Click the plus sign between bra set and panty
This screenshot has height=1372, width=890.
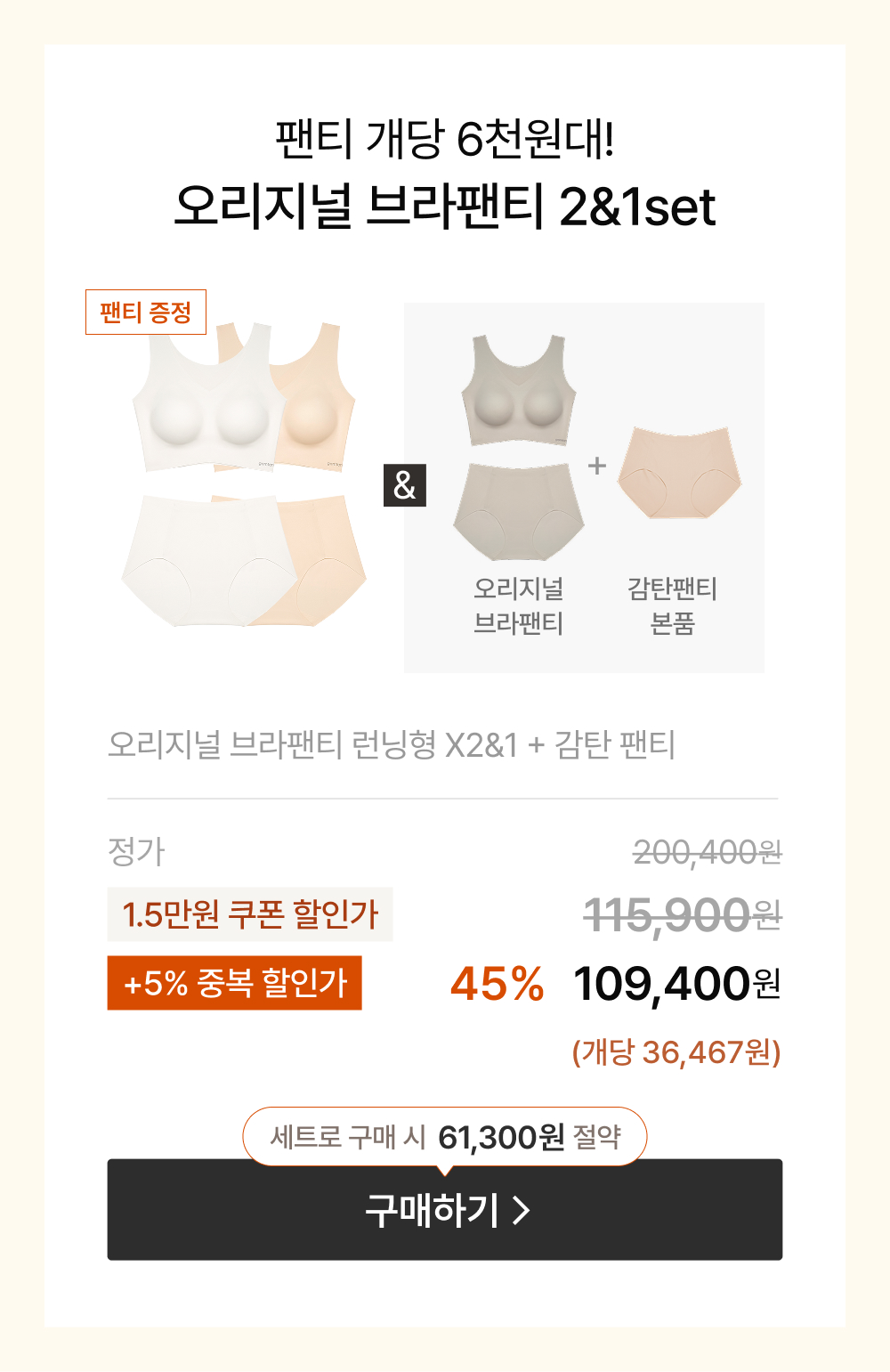click(x=597, y=465)
